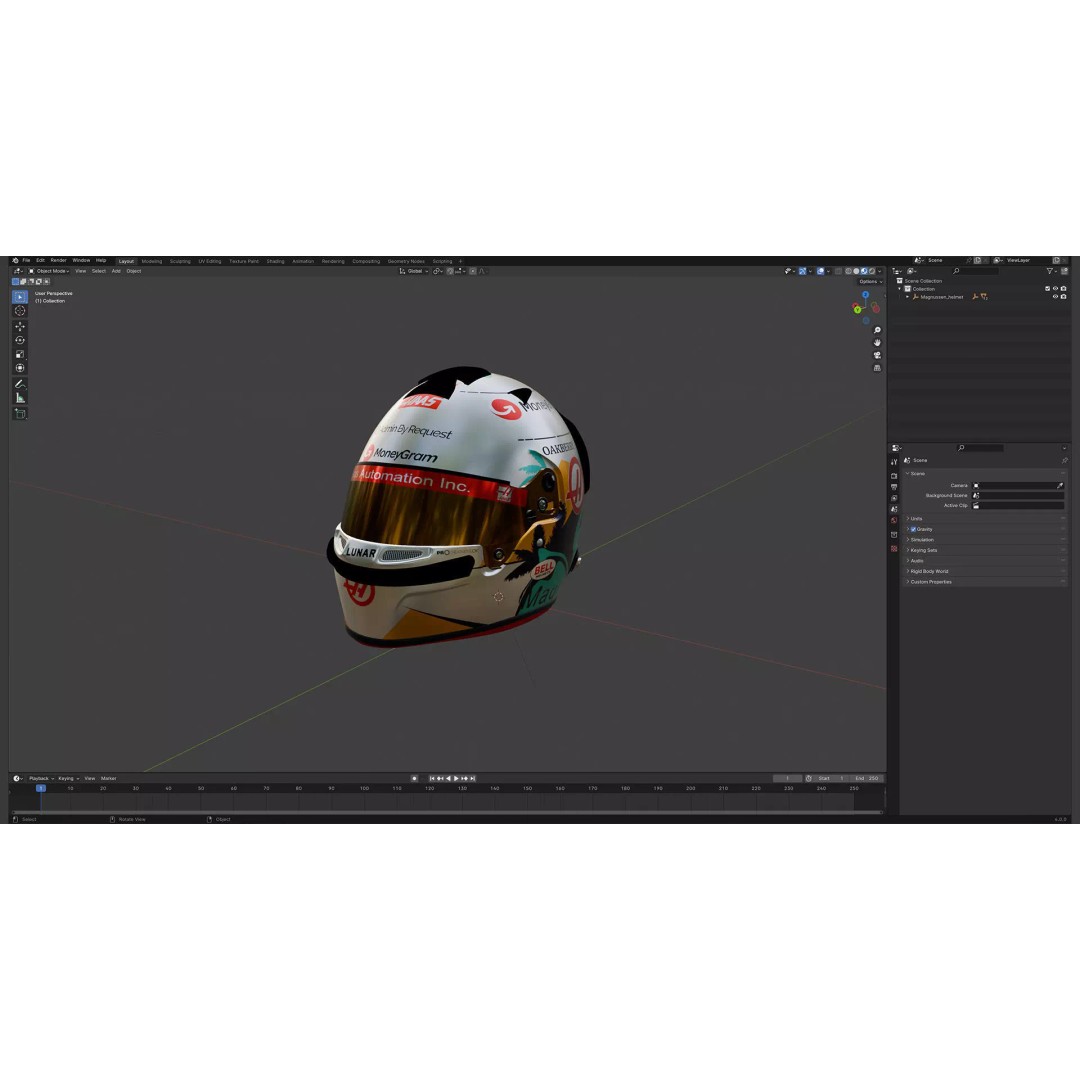The width and height of the screenshot is (1080, 1080).
Task: Expand the Magnussen_helmet hierarchy arrow
Action: point(909,296)
